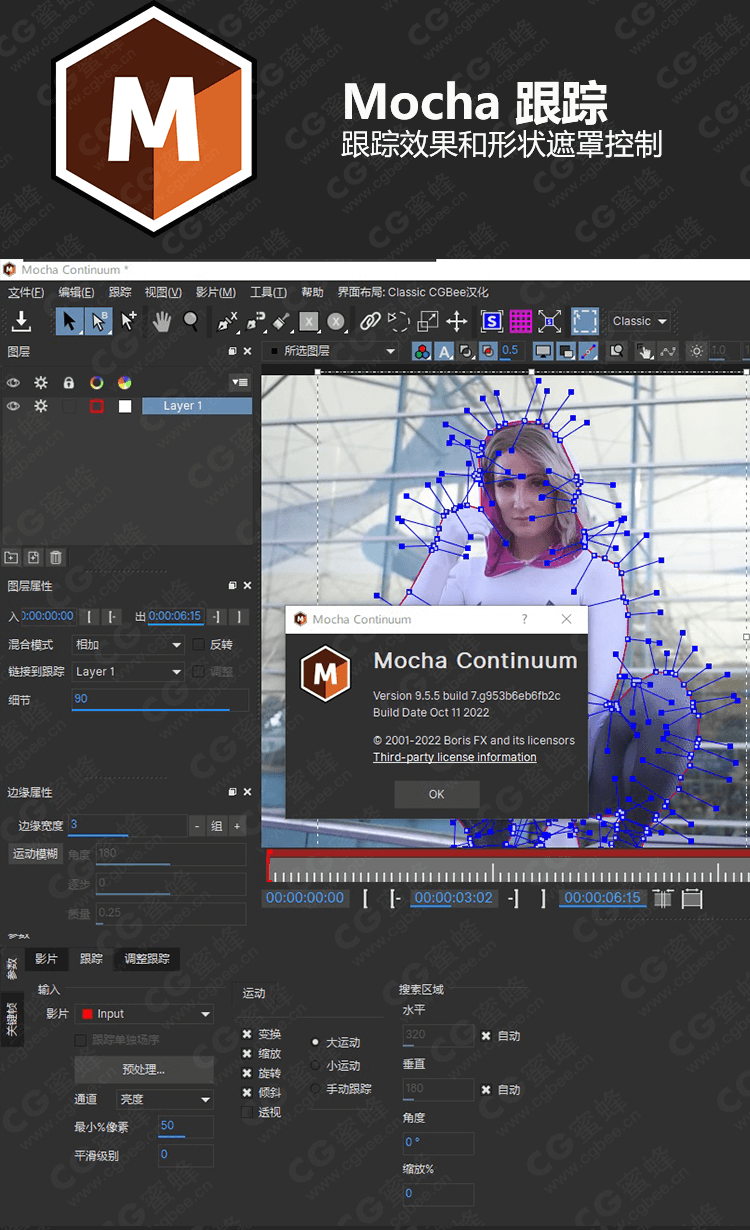Select the 小运动 radio button
The image size is (750, 1230).
(x=316, y=1066)
